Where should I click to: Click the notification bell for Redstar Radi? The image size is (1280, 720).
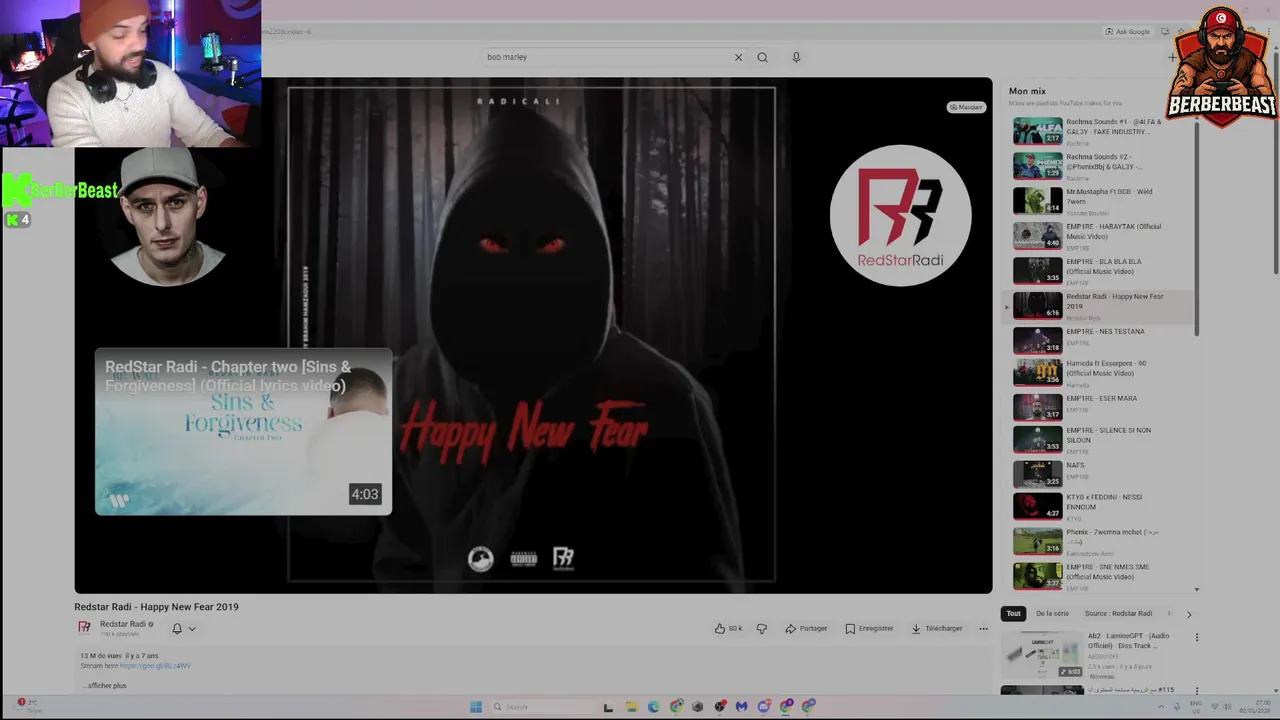point(177,628)
